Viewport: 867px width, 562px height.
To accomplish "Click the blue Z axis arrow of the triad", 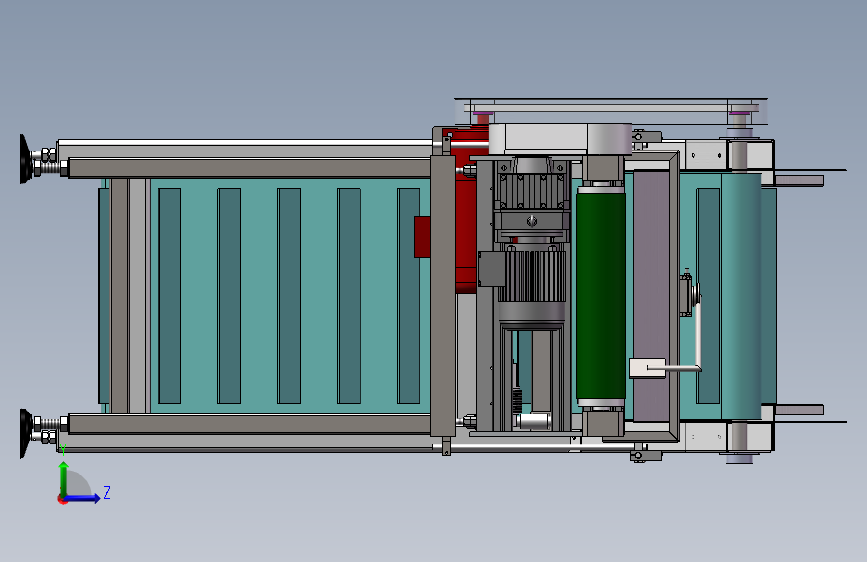I will pyautogui.click(x=83, y=498).
